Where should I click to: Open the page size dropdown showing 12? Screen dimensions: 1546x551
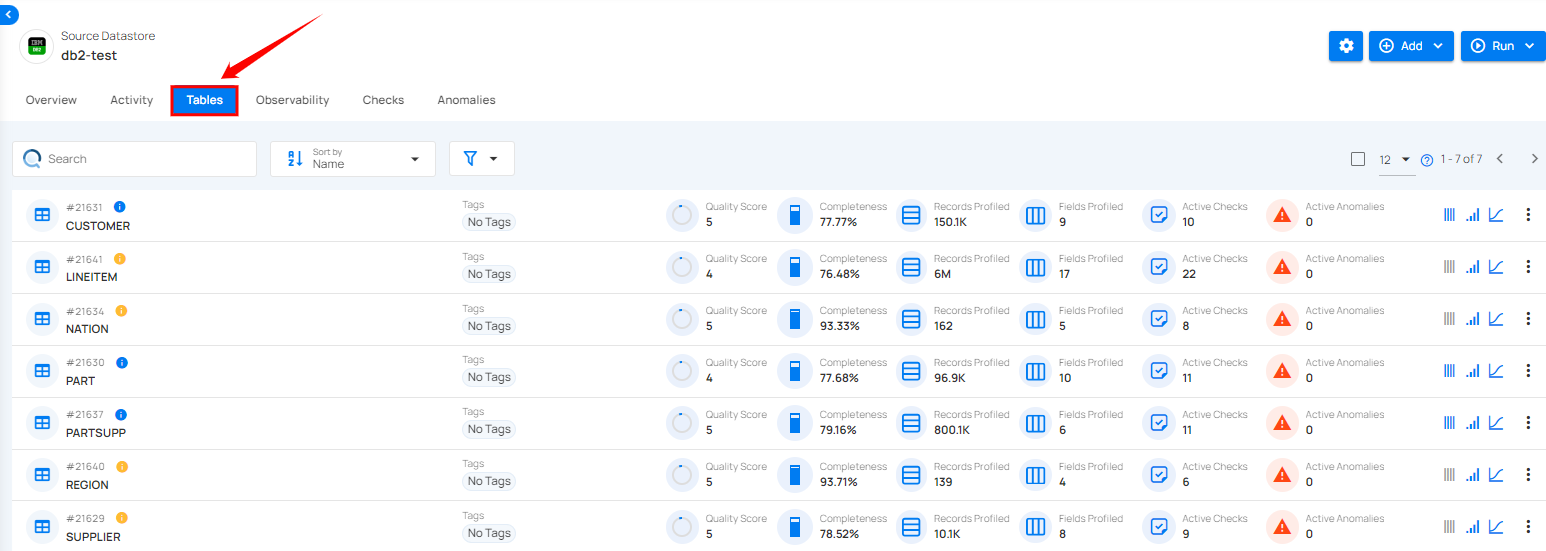1395,159
